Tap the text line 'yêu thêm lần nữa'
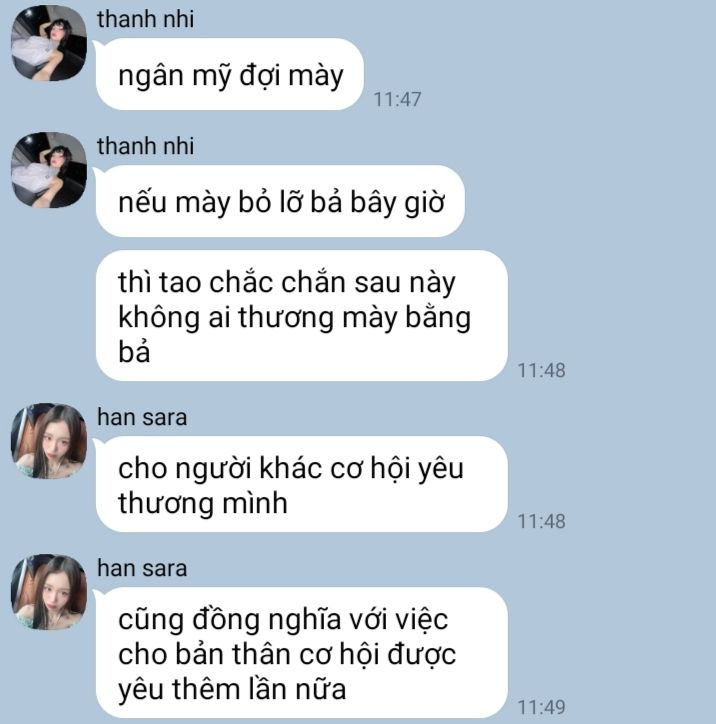This screenshot has height=724, width=716. pyautogui.click(x=232, y=689)
